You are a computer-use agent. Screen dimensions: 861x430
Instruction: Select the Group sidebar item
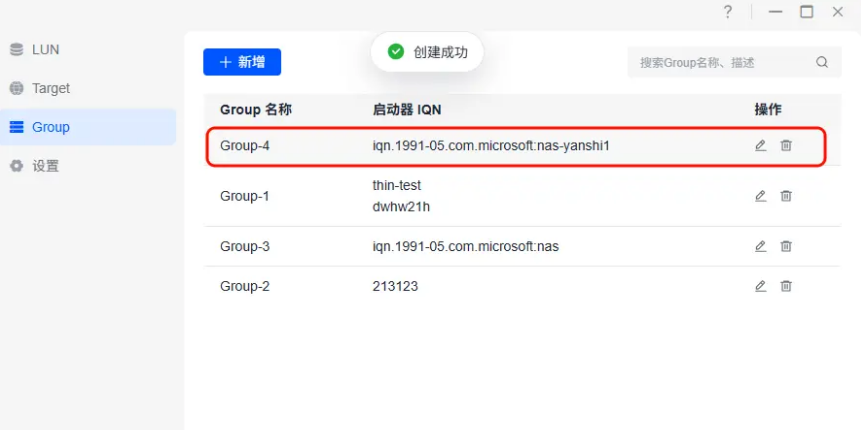point(50,127)
